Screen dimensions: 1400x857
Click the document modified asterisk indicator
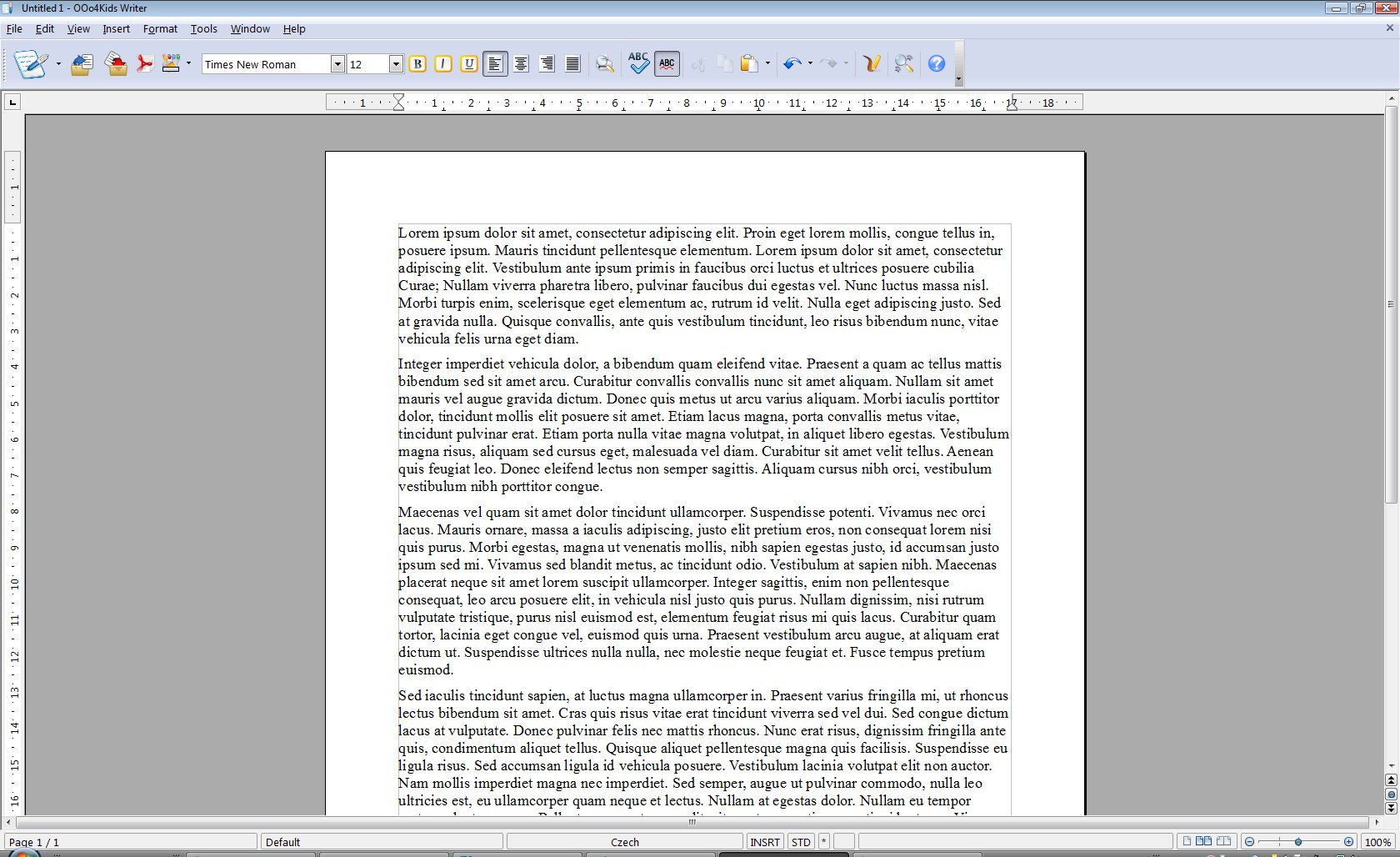tap(824, 842)
